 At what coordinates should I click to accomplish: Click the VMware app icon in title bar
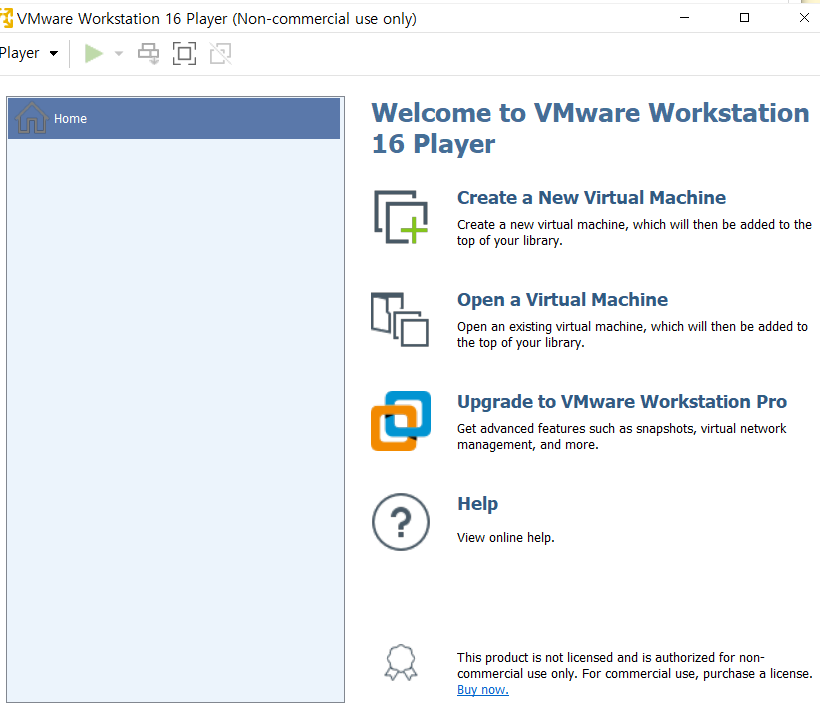coord(6,18)
